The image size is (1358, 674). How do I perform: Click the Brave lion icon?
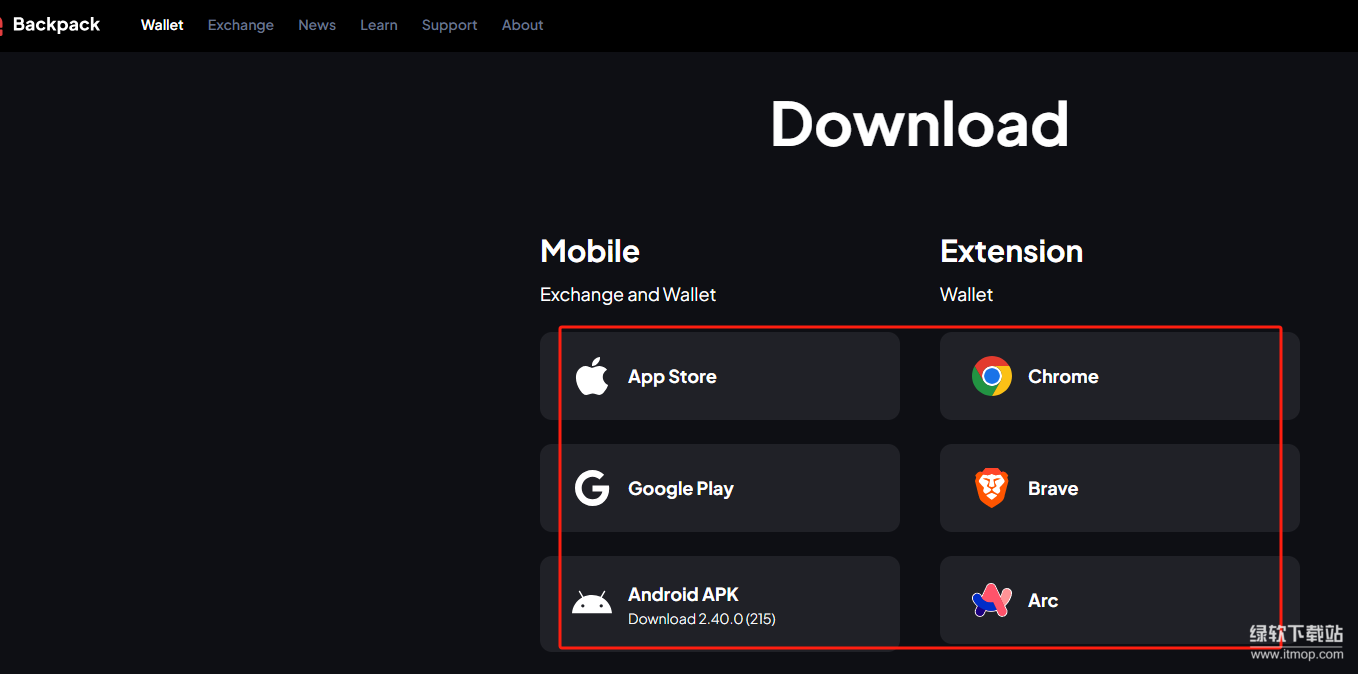[x=991, y=489]
